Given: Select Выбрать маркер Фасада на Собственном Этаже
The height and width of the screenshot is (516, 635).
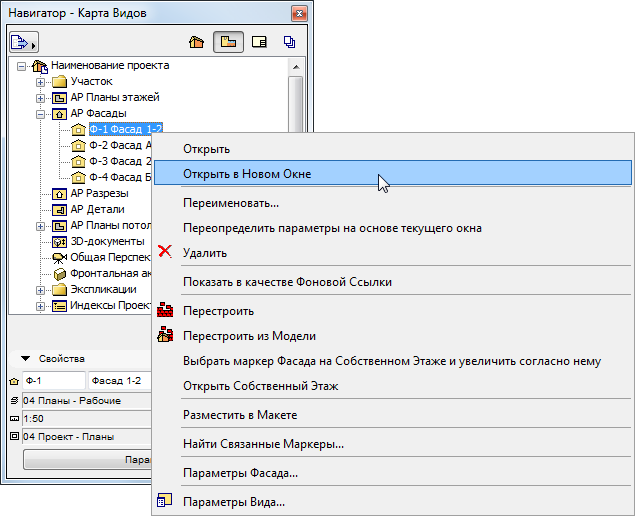Looking at the screenshot, I should [x=393, y=361].
